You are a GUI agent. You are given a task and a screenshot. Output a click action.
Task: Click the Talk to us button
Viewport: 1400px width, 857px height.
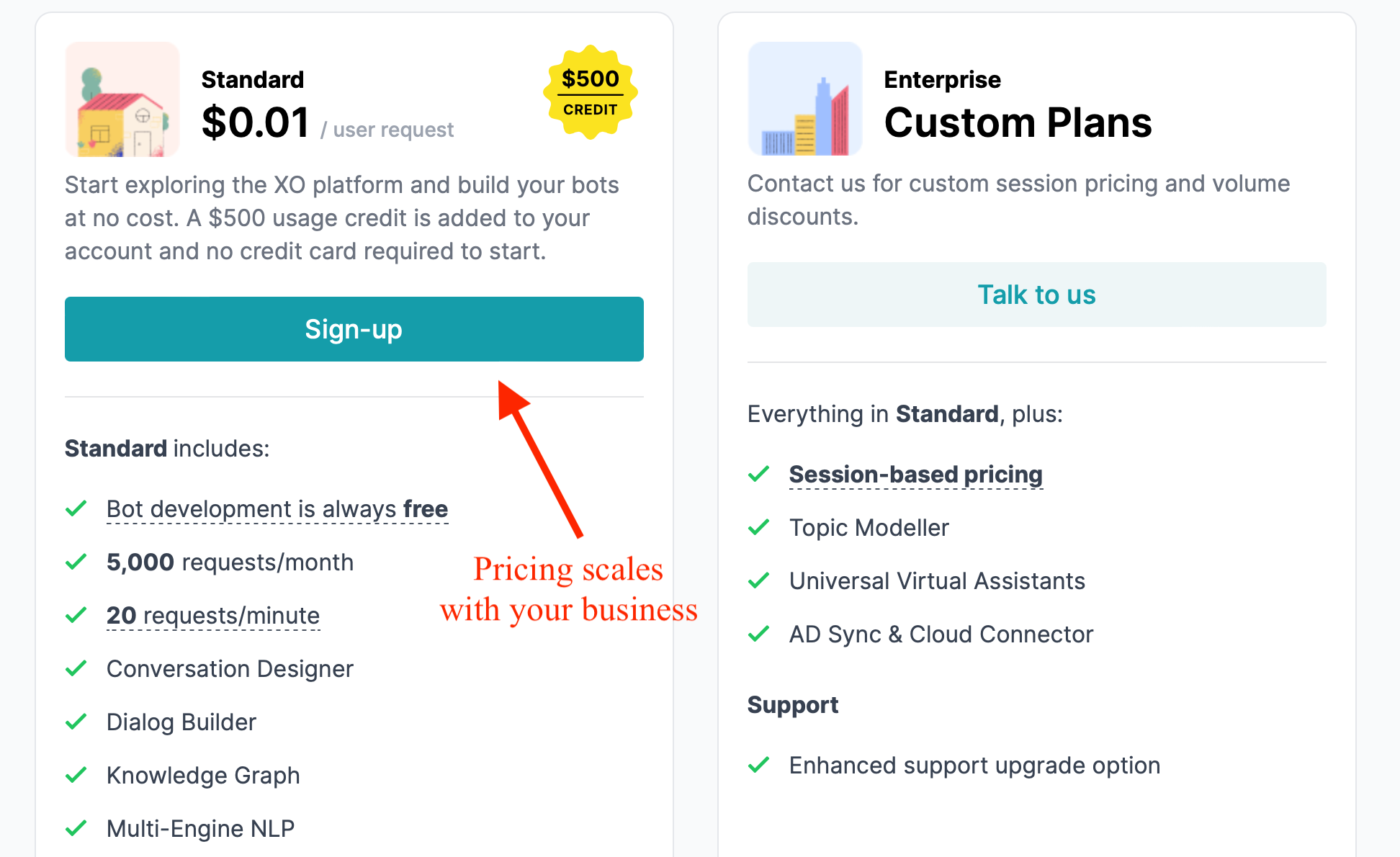point(1036,295)
